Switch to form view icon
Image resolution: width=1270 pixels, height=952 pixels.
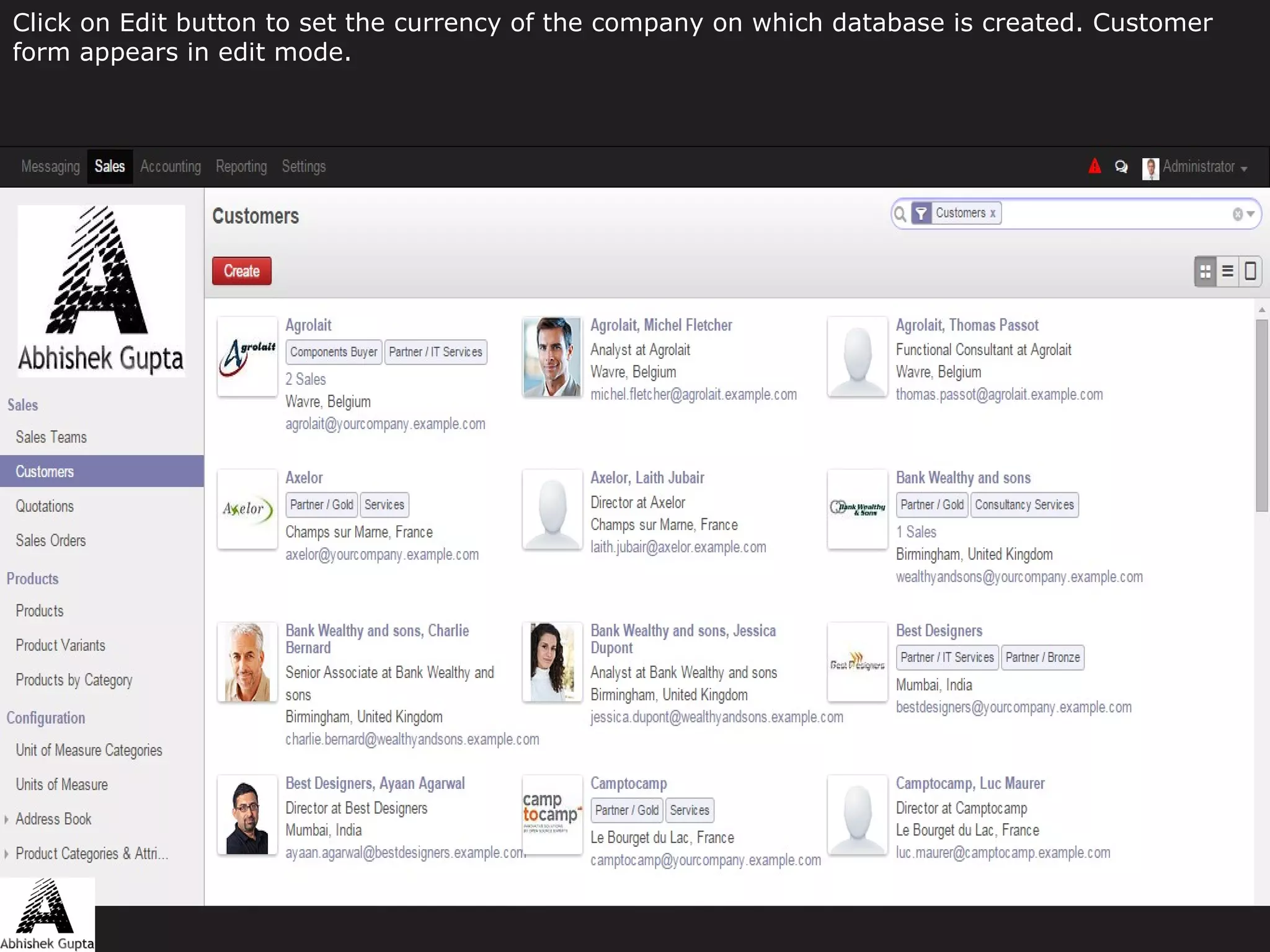click(1250, 271)
